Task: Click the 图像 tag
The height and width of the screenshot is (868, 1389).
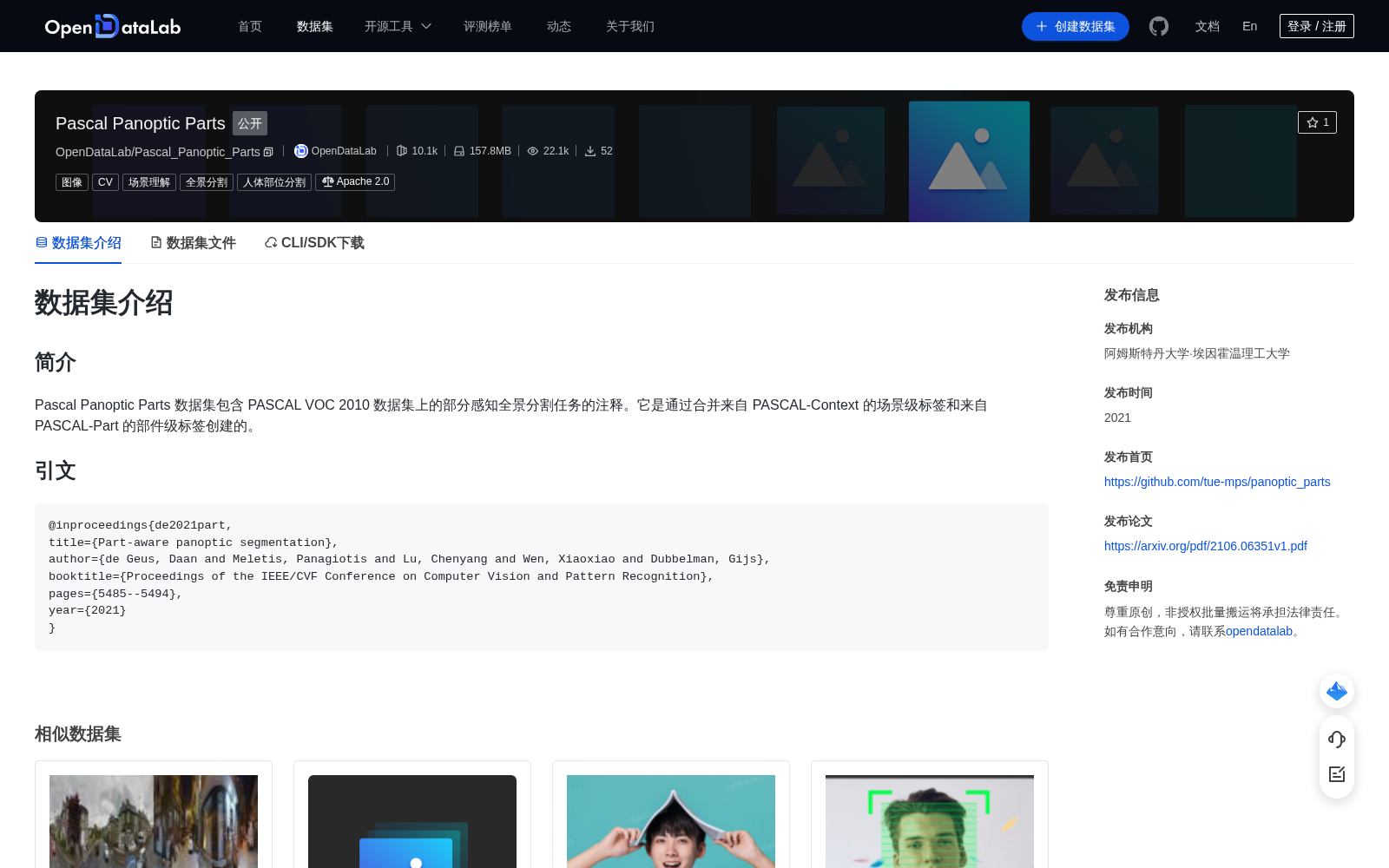Action: (72, 182)
